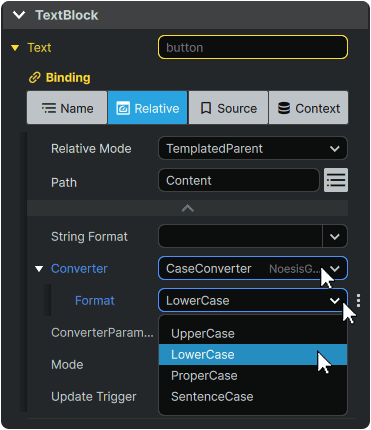The width and height of the screenshot is (371, 430).
Task: Select the Source binding tab
Action: (228, 108)
